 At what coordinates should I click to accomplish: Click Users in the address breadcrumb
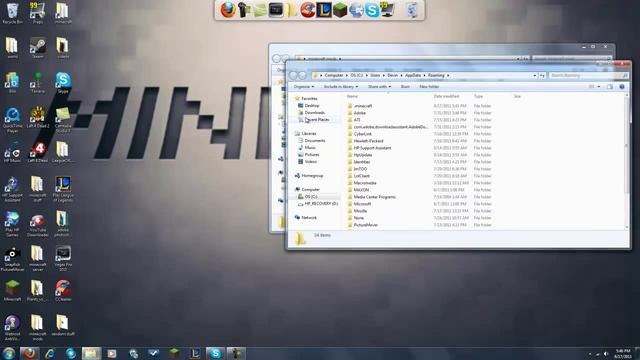375,76
